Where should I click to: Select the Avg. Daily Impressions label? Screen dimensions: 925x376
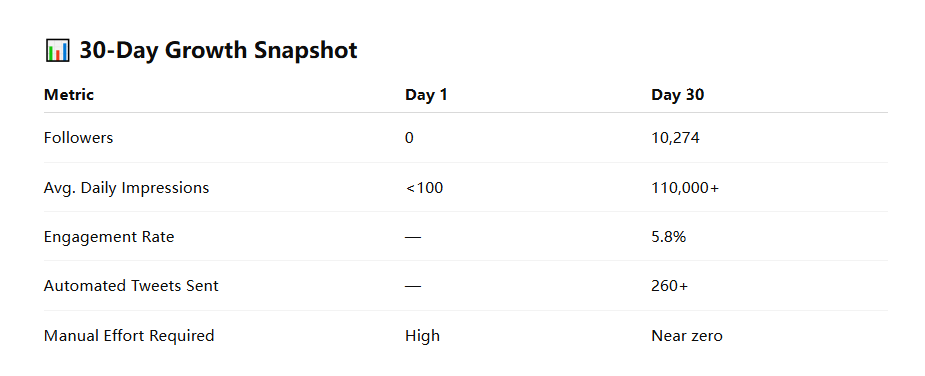126,188
